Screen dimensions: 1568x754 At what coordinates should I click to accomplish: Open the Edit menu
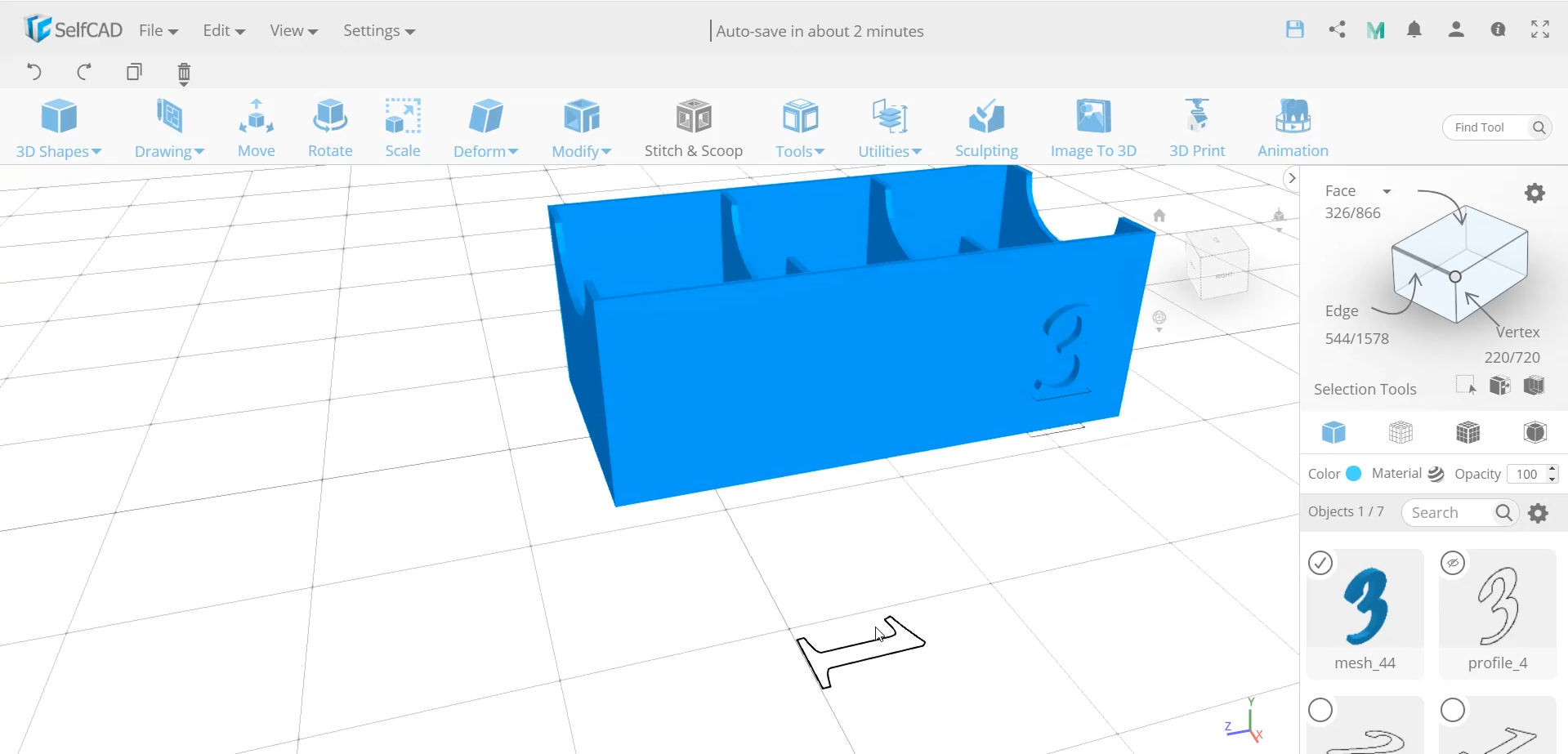(224, 30)
